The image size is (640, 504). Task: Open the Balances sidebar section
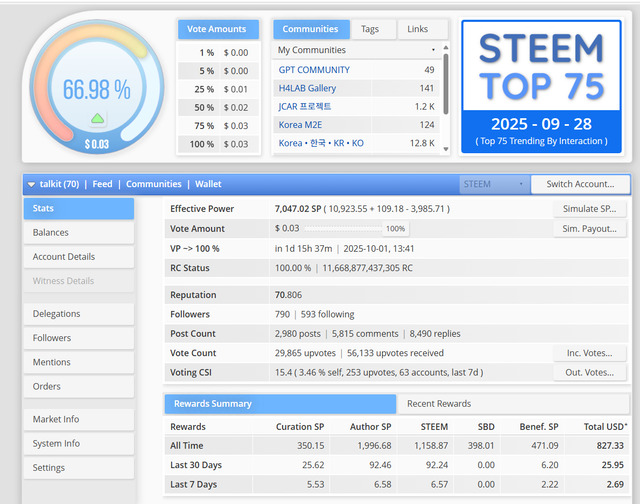(79, 233)
